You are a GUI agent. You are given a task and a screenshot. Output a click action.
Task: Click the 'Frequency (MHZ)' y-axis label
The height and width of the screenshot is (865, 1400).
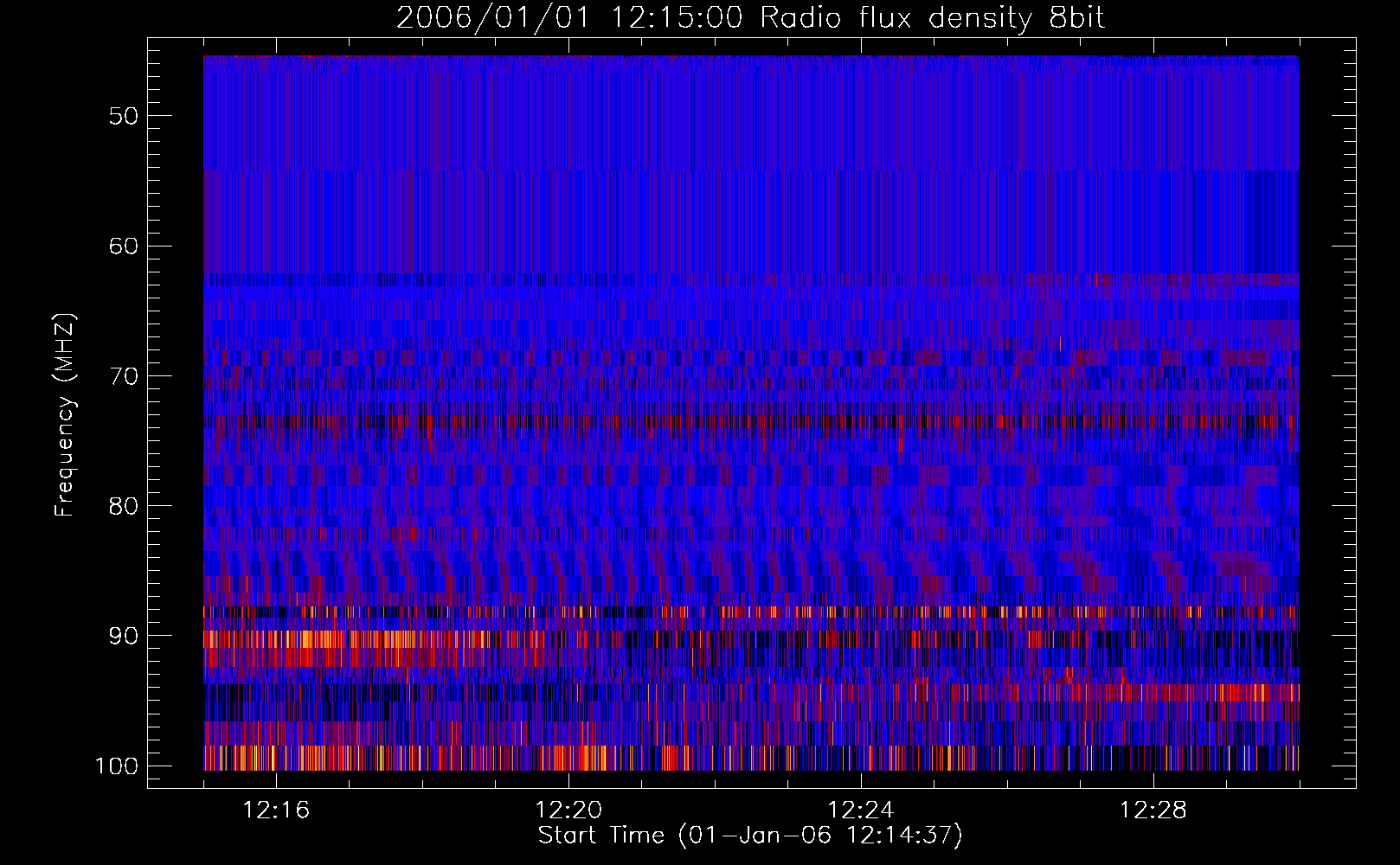(65, 415)
